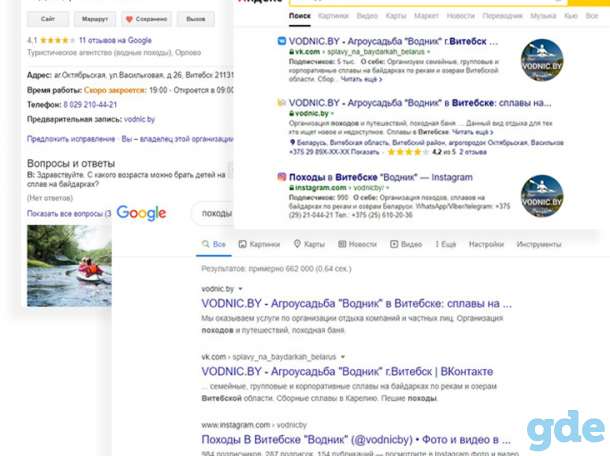Viewport: 610px width, 456px height.
Task: Expand arrow after vk.com URL in Yandex result
Action: click(x=428, y=52)
